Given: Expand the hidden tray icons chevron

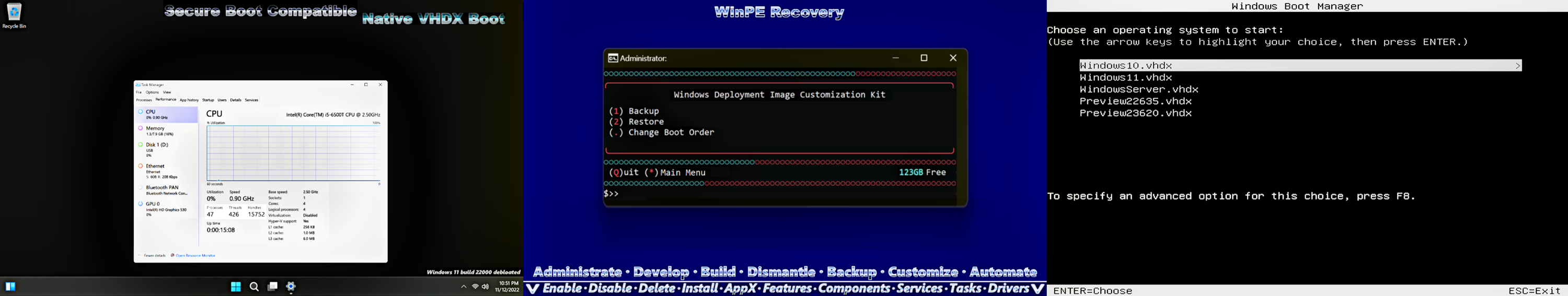Looking at the screenshot, I should click(463, 287).
